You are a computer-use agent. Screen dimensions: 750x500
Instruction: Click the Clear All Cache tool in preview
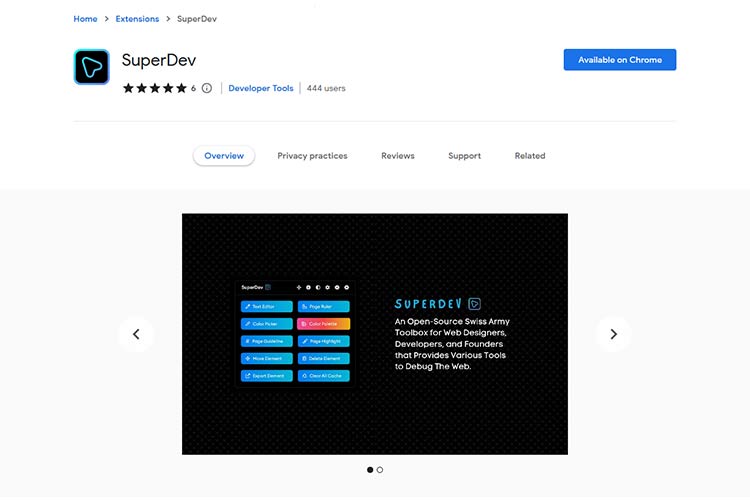[x=323, y=376]
